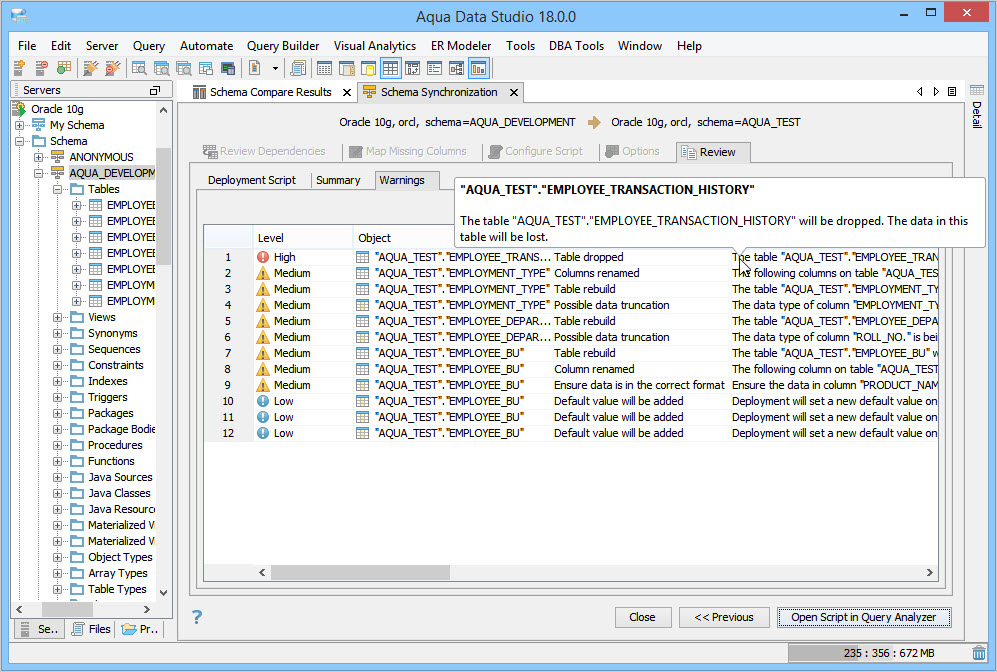Select row 9 'Ensure data is in the correct format'

point(639,385)
